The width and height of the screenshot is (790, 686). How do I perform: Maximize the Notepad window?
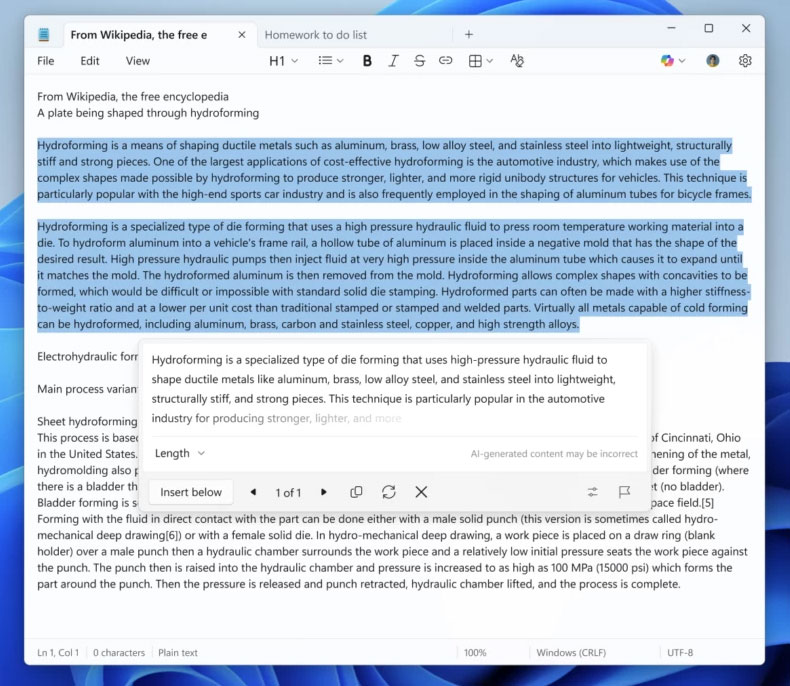point(709,28)
